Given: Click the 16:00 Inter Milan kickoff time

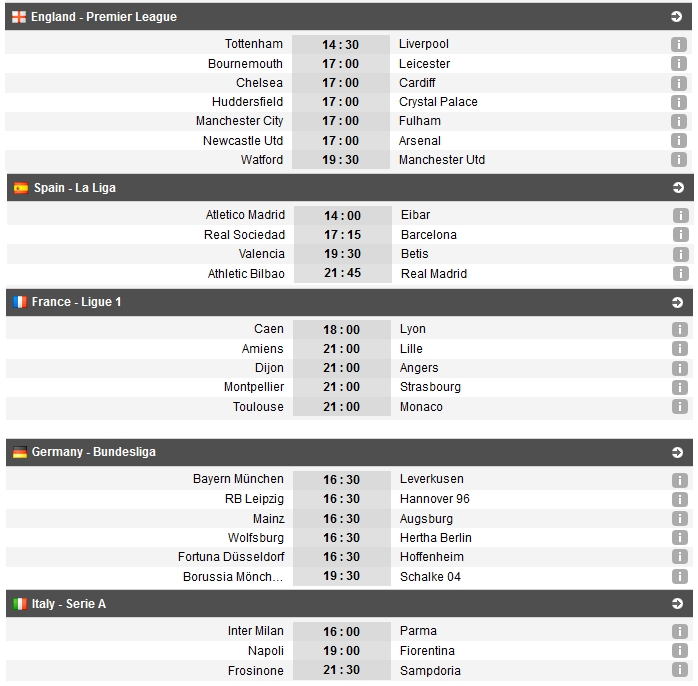Looking at the screenshot, I should [x=341, y=632].
